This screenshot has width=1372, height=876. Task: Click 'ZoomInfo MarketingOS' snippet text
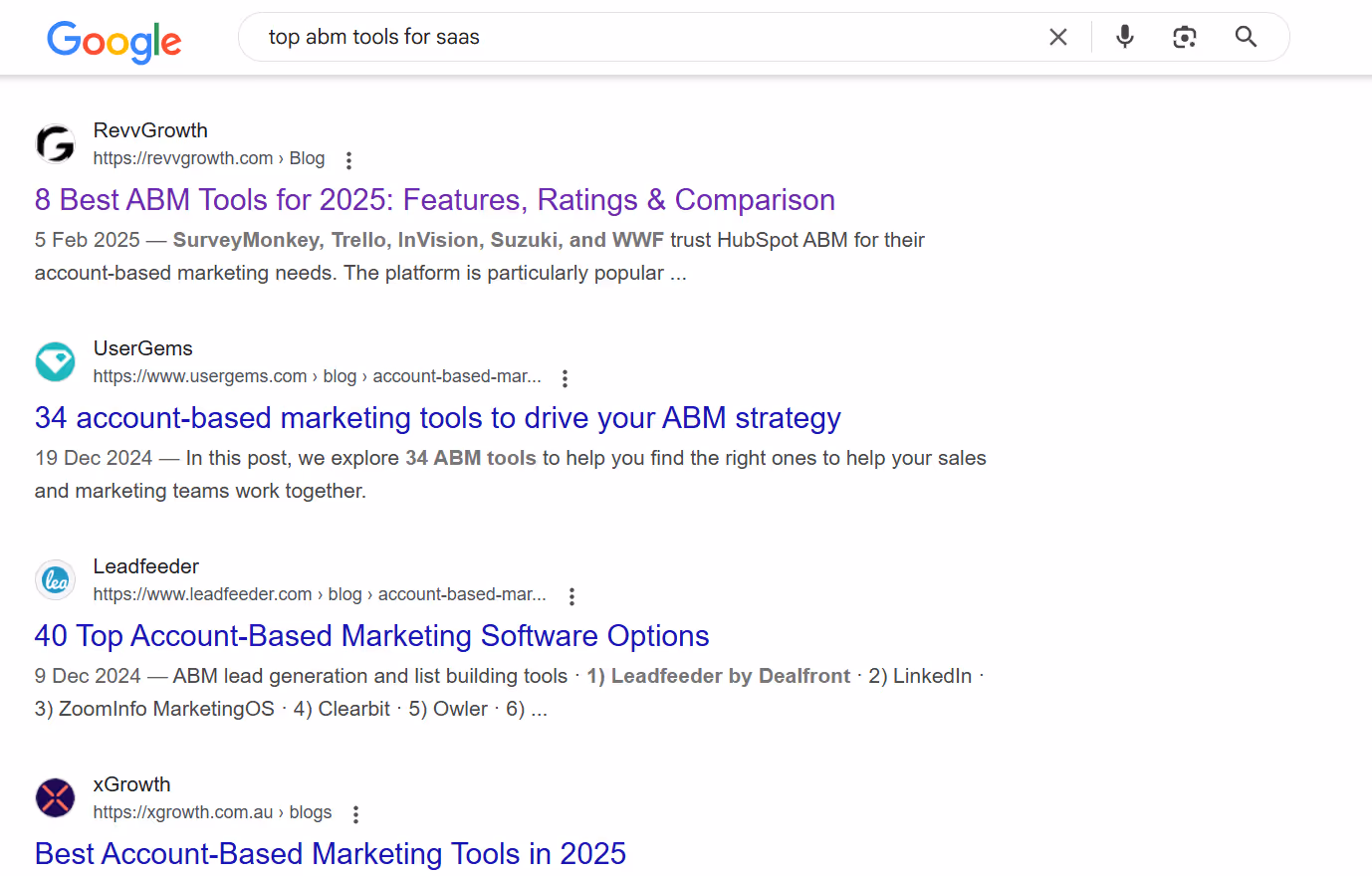tap(166, 709)
